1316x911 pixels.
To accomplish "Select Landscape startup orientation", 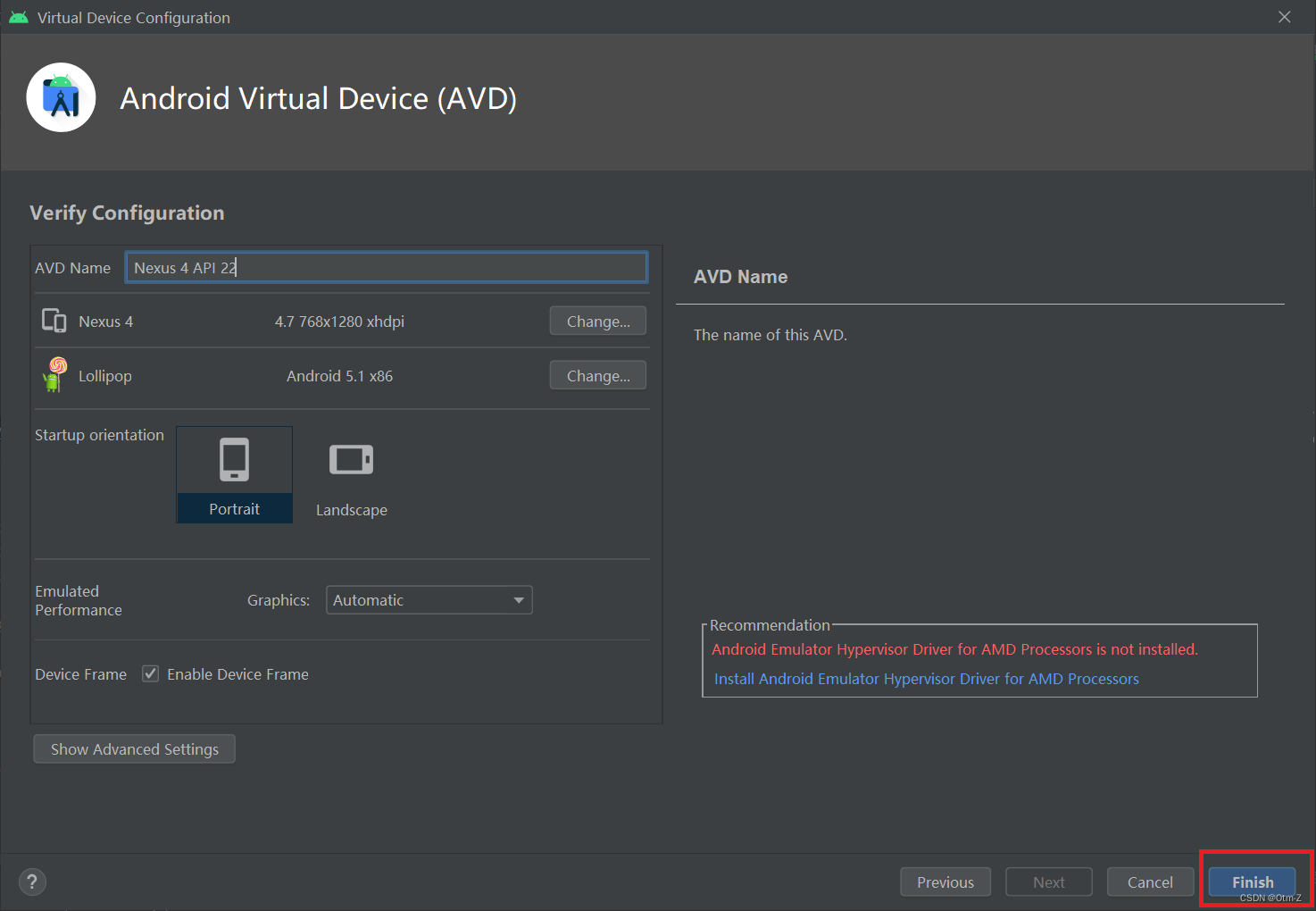I will pyautogui.click(x=352, y=474).
